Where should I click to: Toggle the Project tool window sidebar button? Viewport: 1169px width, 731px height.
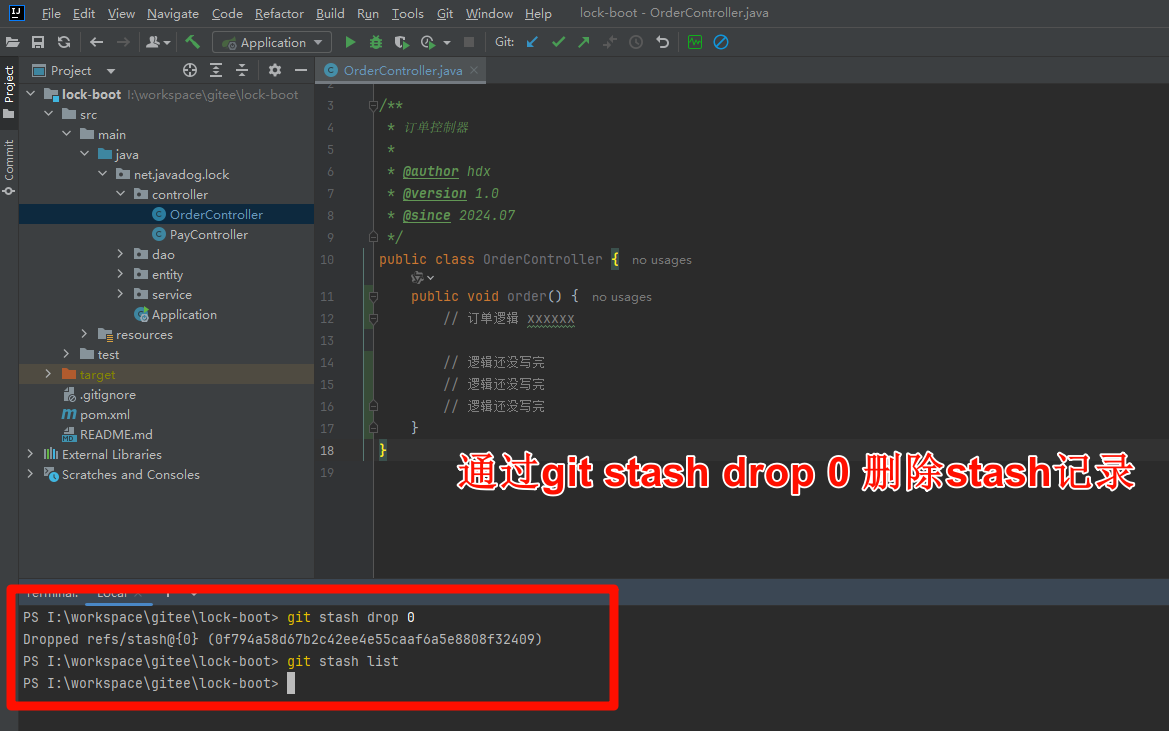(x=8, y=90)
